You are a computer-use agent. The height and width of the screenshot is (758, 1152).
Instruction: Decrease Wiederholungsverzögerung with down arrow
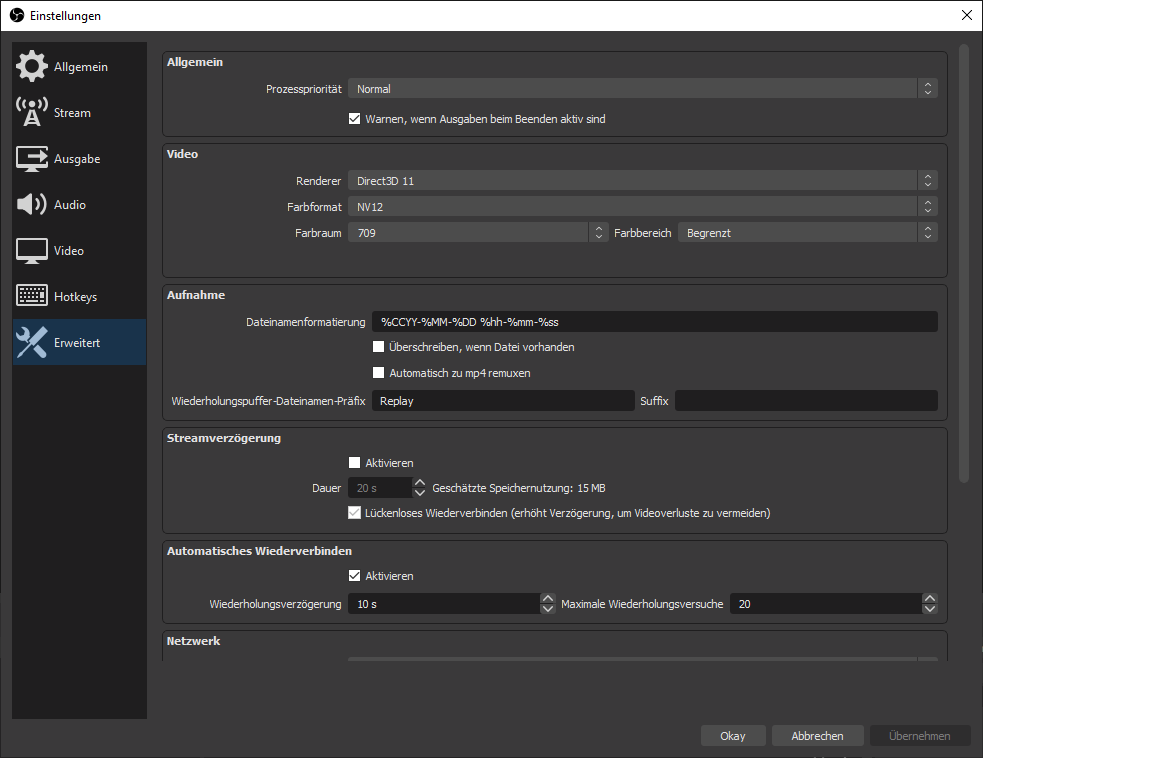coord(547,609)
